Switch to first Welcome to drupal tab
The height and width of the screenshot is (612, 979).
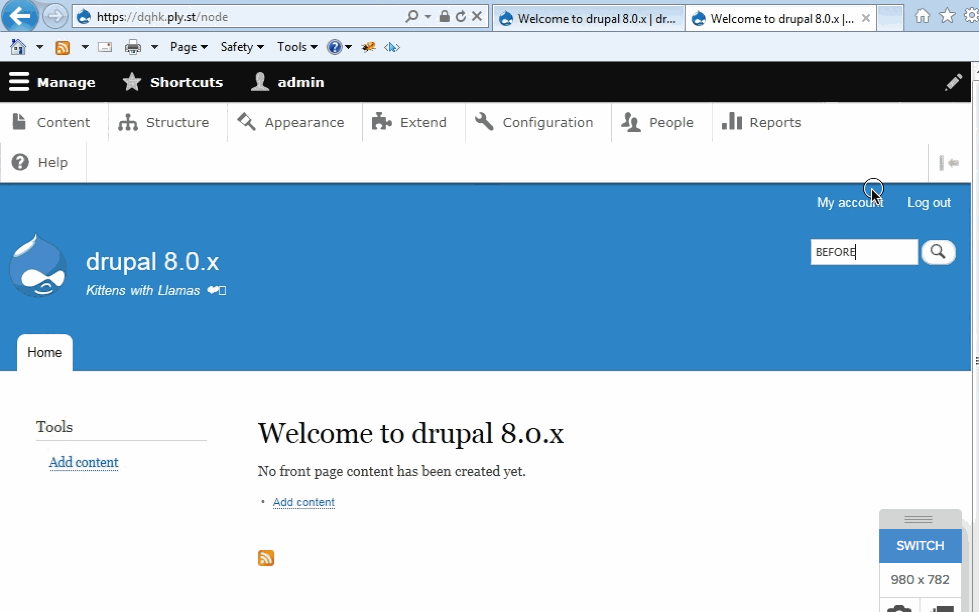[x=589, y=19]
